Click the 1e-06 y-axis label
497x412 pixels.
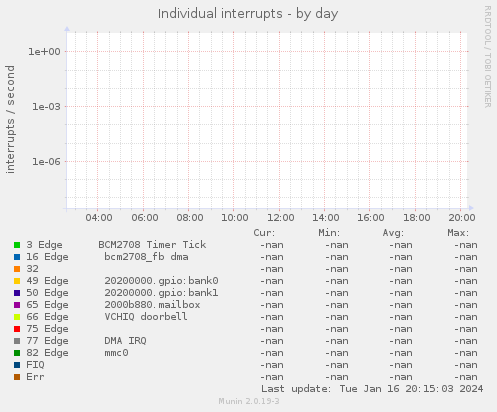coord(46,162)
